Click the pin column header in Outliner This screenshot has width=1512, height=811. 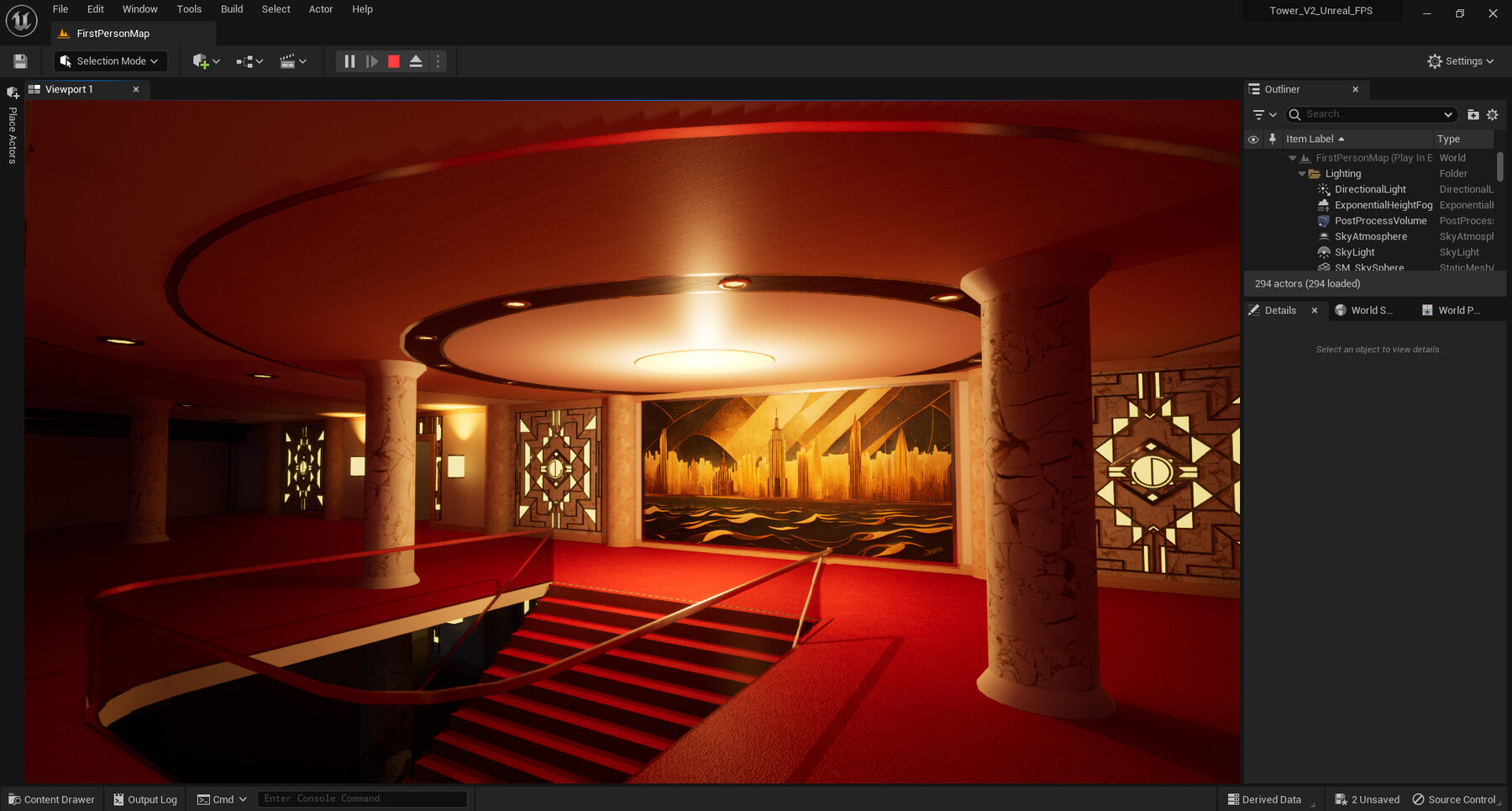point(1273,139)
